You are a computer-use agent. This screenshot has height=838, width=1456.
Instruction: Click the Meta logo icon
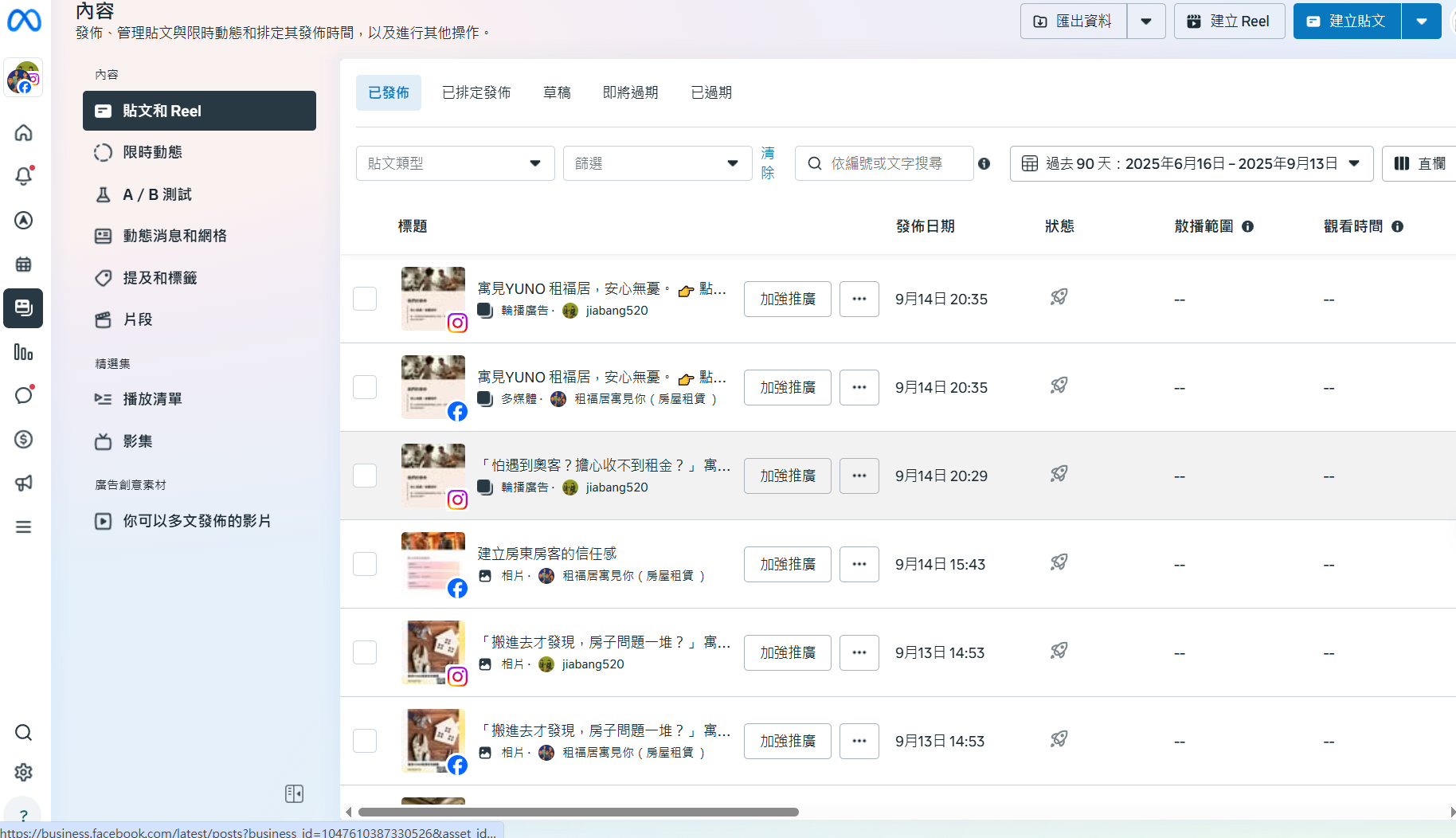(x=24, y=20)
